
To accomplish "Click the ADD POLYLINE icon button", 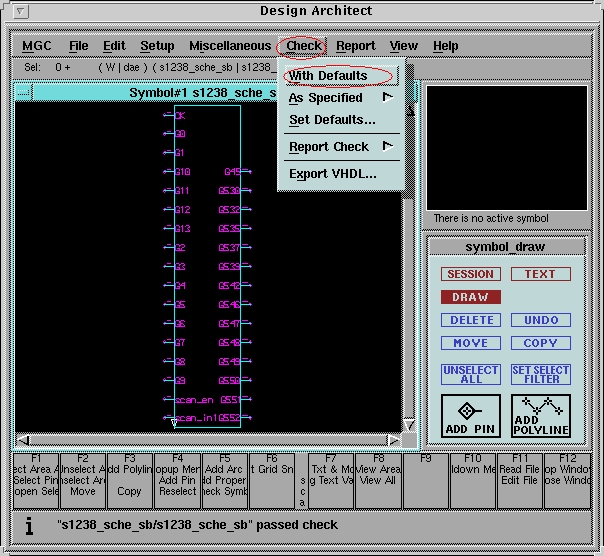I will pyautogui.click(x=540, y=415).
